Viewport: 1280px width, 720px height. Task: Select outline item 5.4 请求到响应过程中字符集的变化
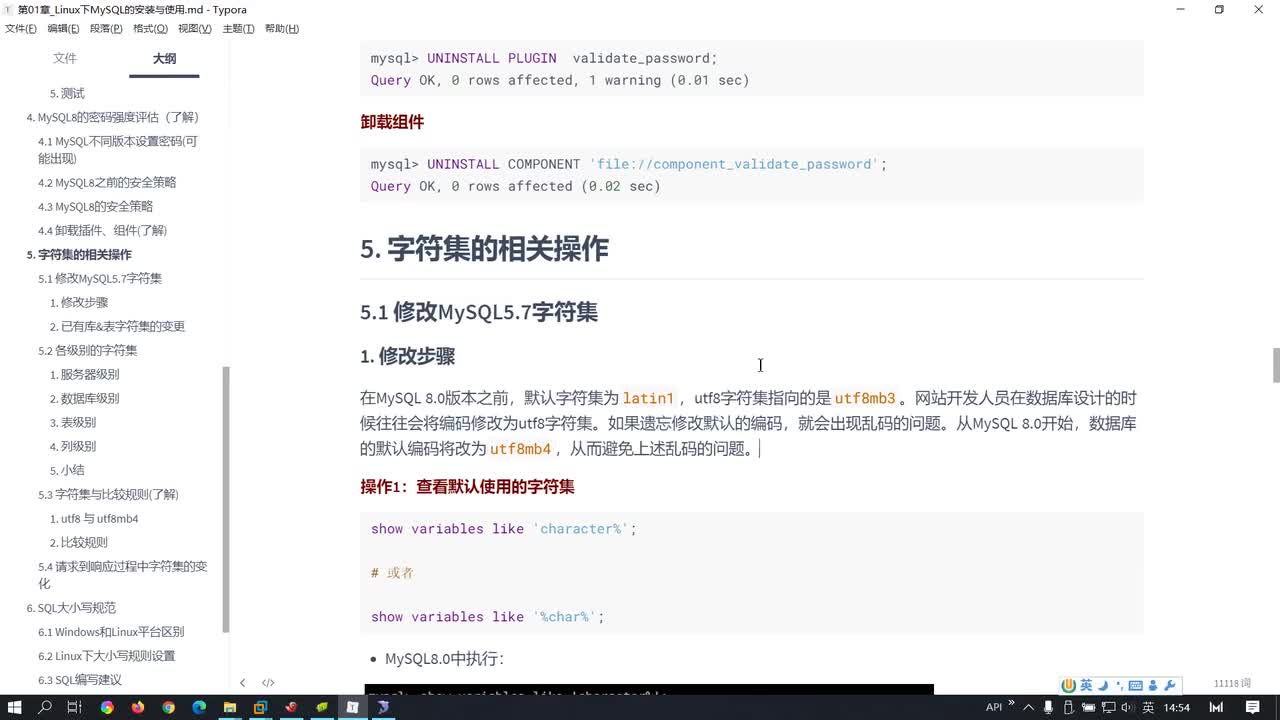[x=123, y=575]
